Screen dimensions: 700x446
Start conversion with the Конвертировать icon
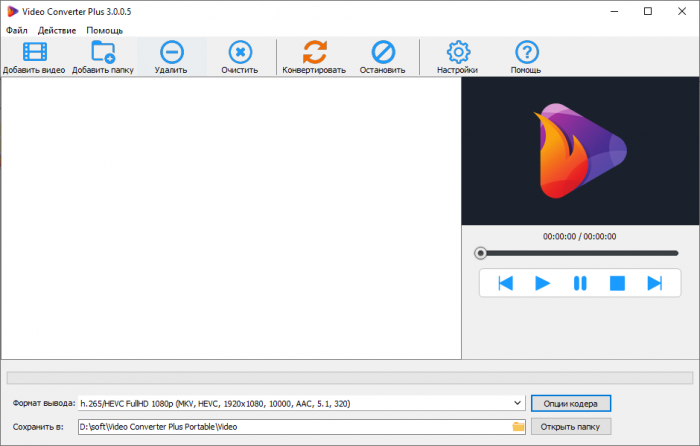[x=314, y=52]
